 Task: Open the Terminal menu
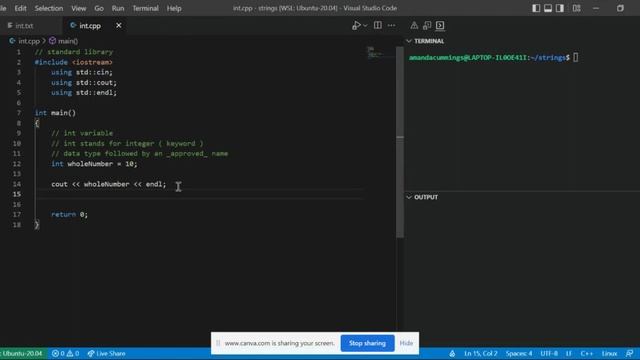click(x=145, y=8)
